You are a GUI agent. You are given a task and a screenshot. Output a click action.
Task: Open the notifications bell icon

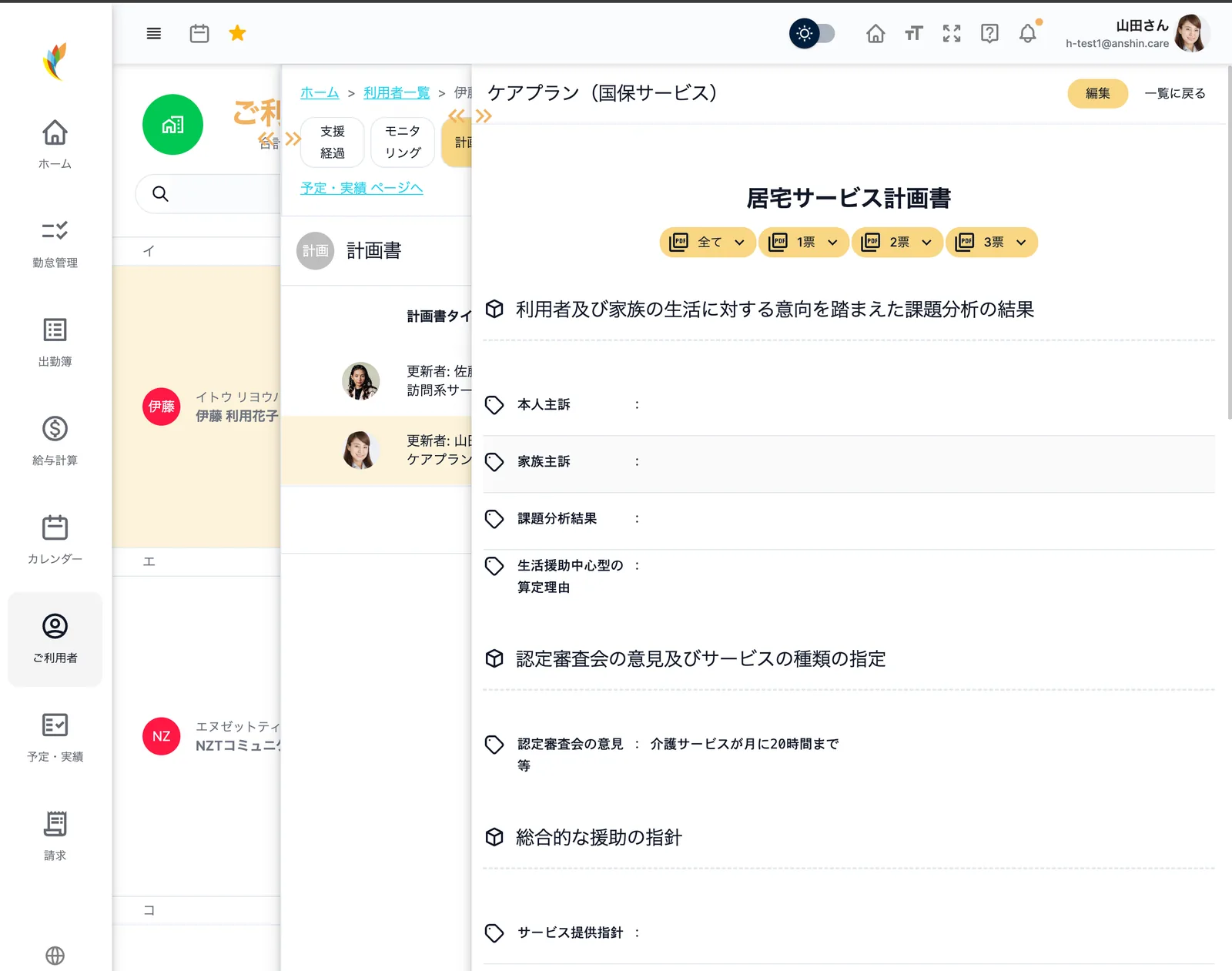click(x=1028, y=33)
